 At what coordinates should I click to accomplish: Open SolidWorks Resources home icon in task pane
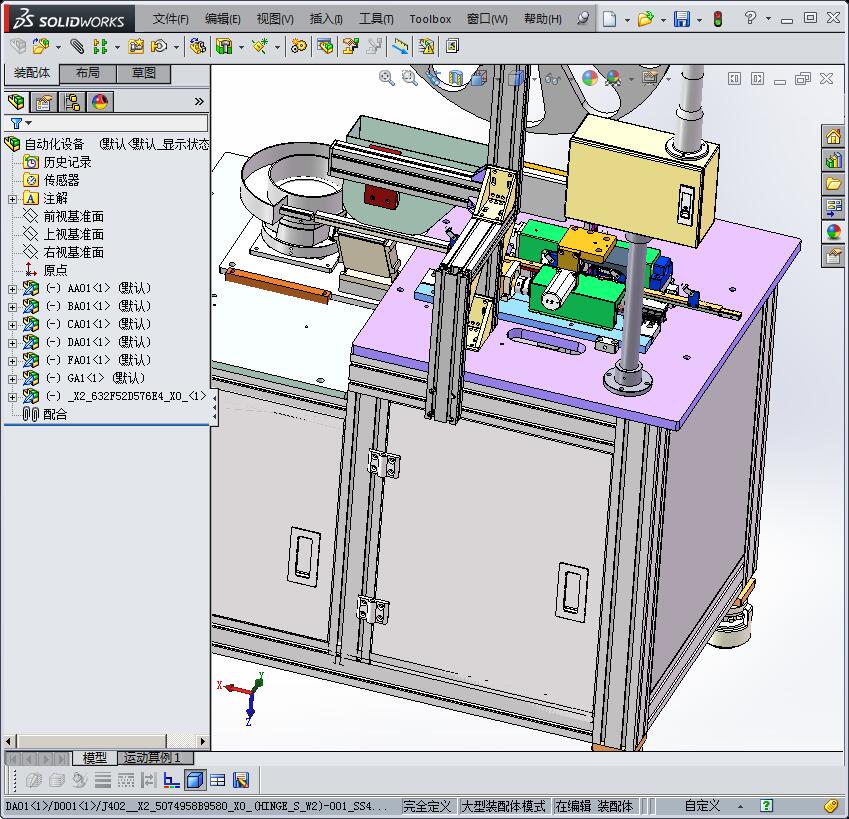click(833, 137)
